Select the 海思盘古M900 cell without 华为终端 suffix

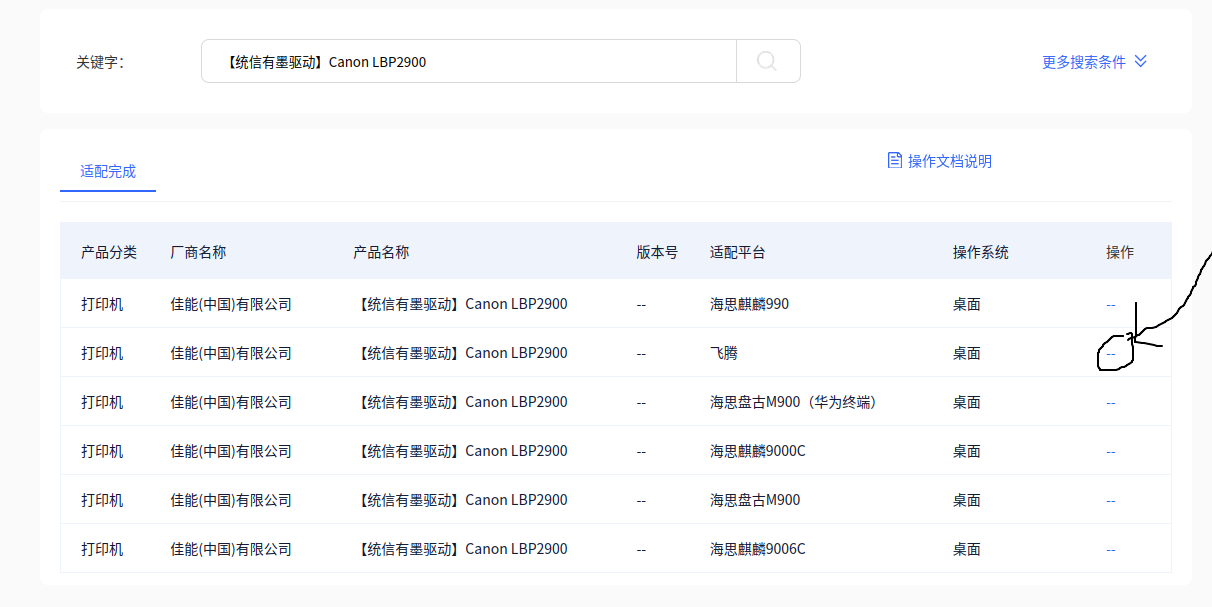pyautogui.click(x=755, y=500)
